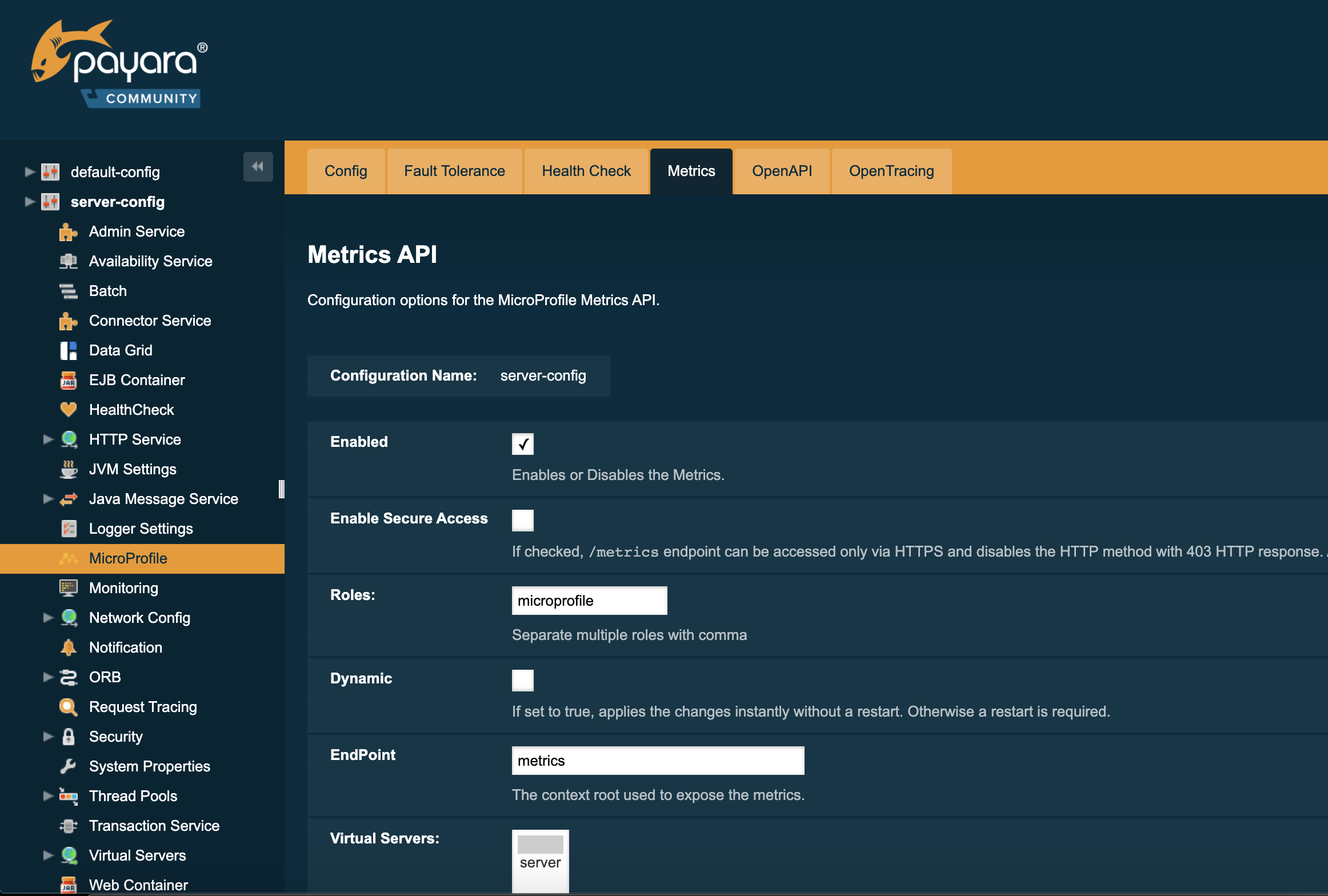Image resolution: width=1328 pixels, height=896 pixels.
Task: Click the Availability Service icon in sidebar
Action: tap(69, 261)
